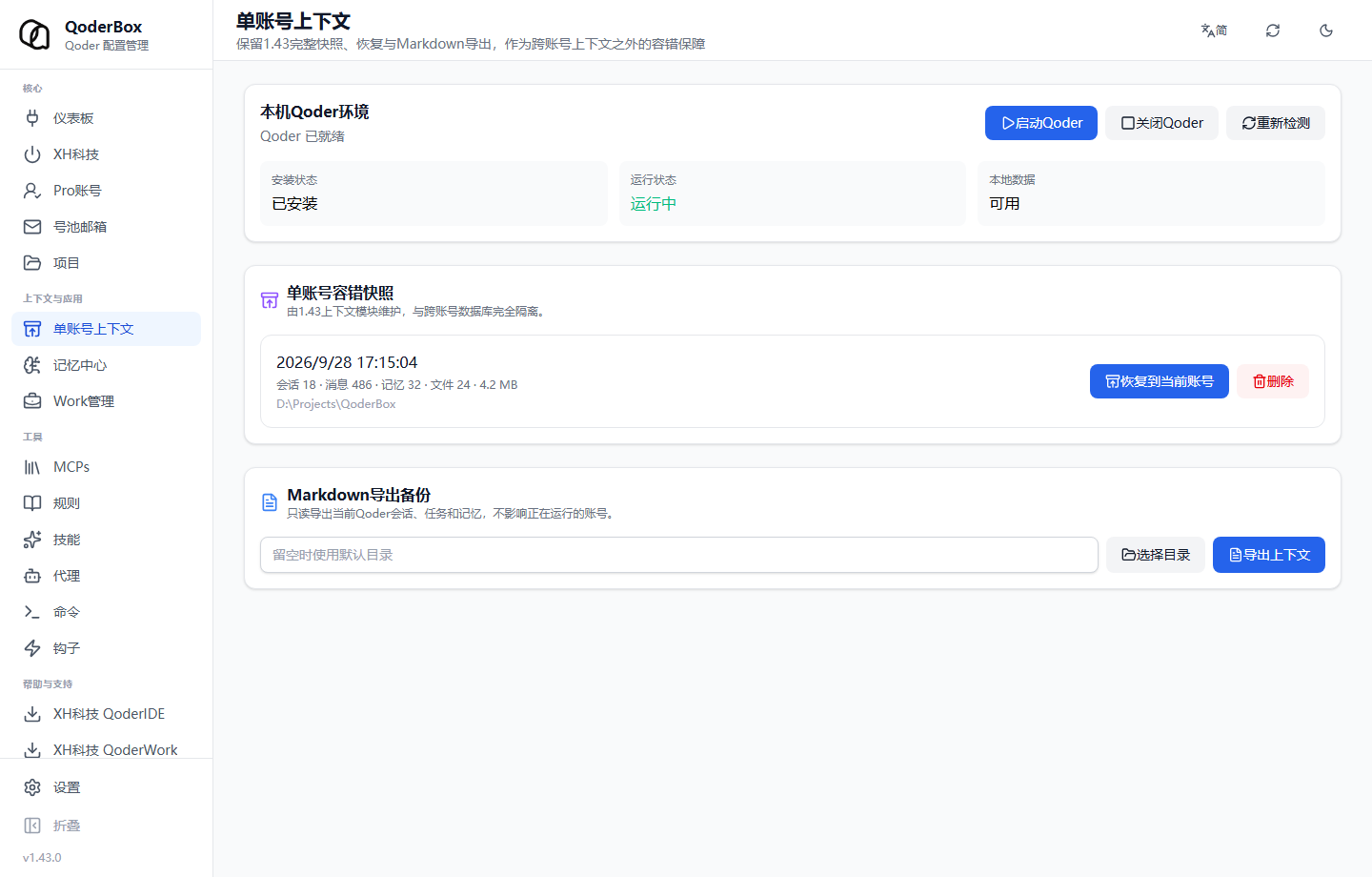The width and height of the screenshot is (1372, 877).
Task: Click the folder icon beside 项目
Action: [x=32, y=263]
